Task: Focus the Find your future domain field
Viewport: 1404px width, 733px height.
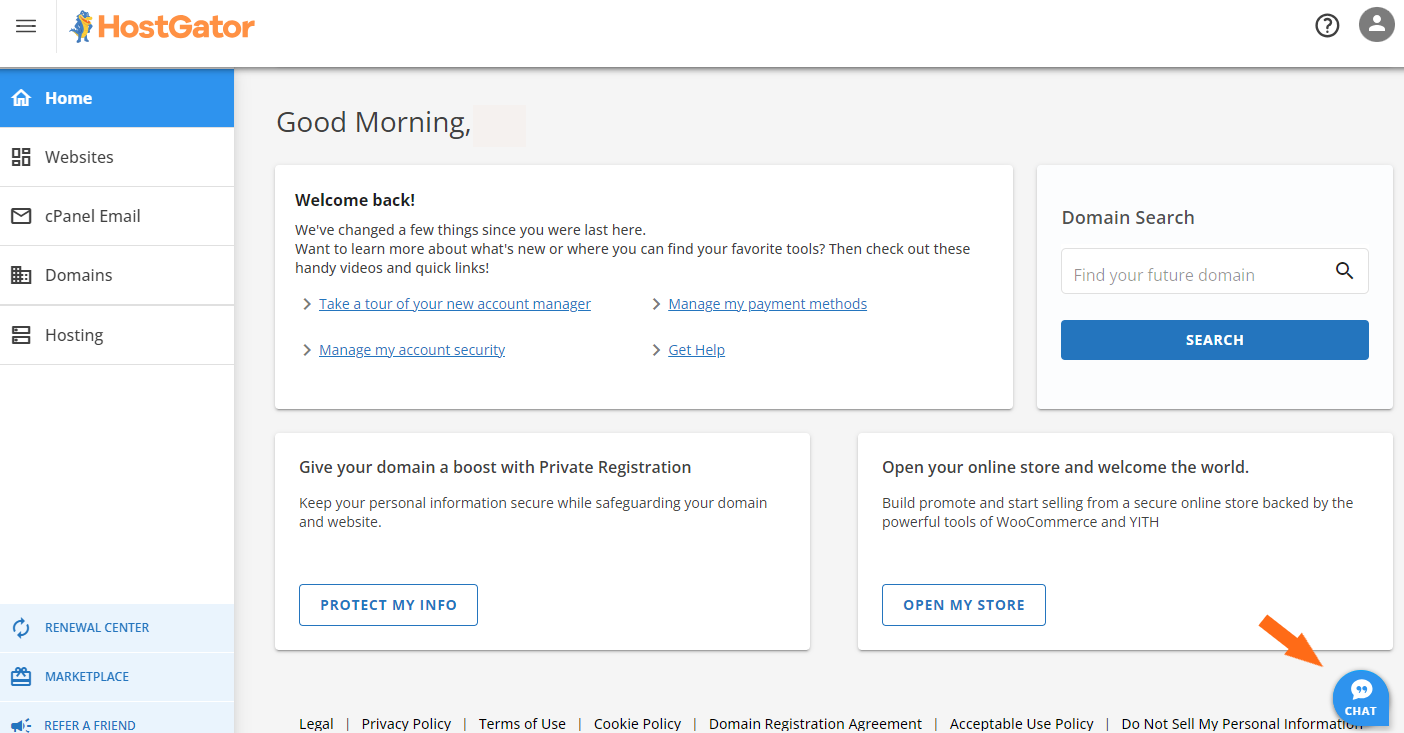Action: (x=1195, y=274)
